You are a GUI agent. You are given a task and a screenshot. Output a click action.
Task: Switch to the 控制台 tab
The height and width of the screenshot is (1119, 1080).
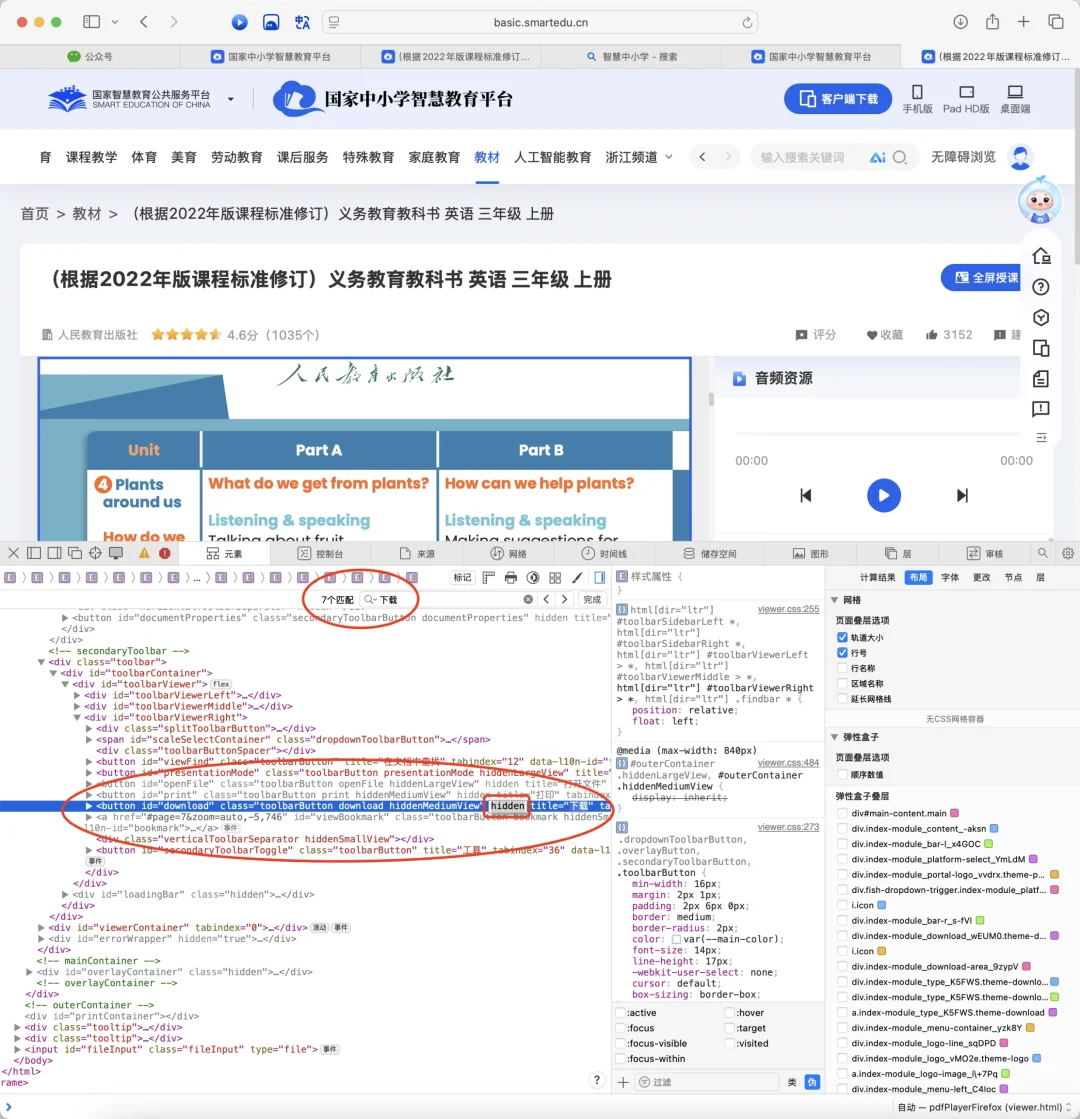click(320, 554)
